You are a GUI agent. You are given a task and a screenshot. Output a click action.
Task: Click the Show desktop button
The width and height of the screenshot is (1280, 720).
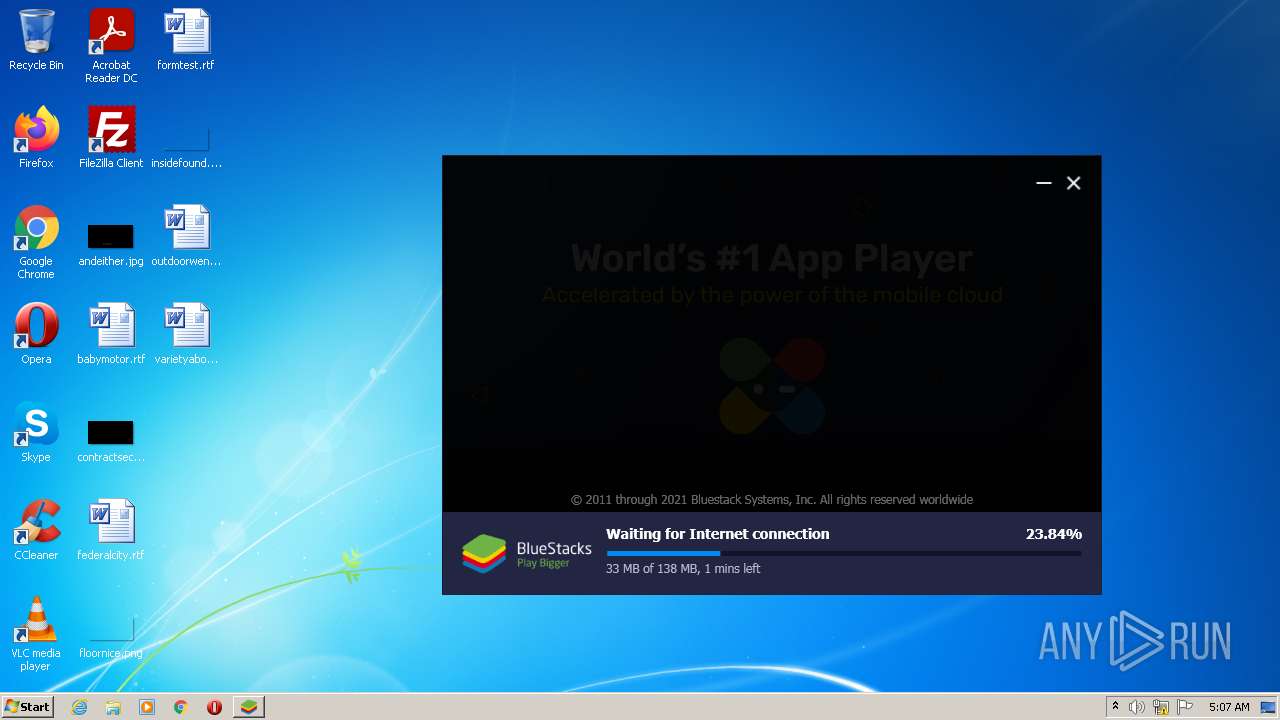click(x=1269, y=707)
